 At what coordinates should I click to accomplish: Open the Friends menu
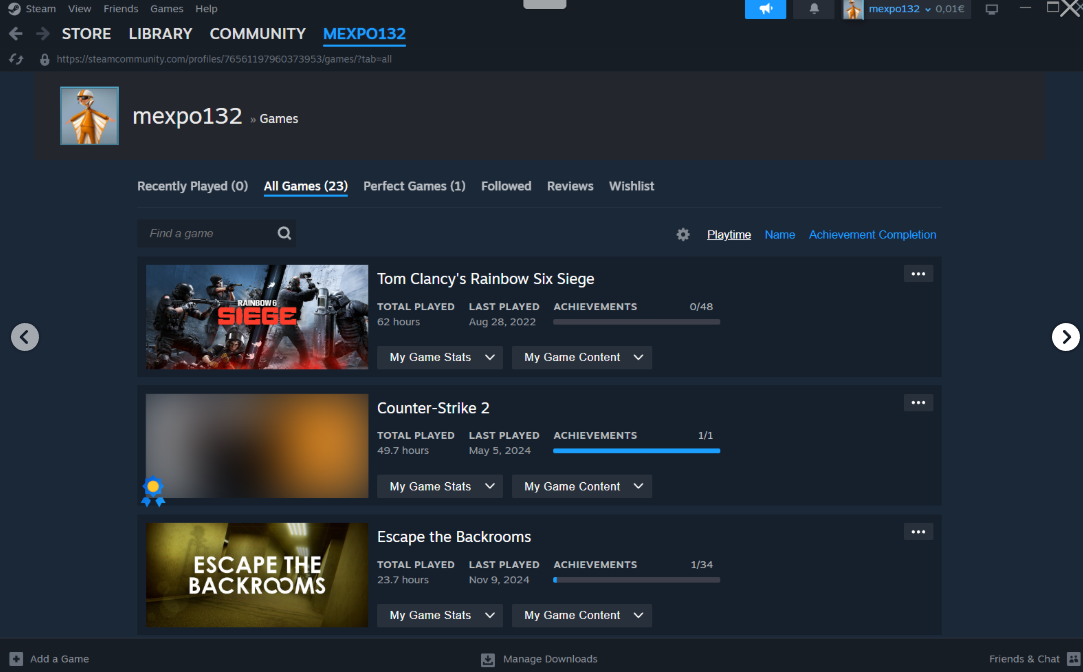click(x=121, y=9)
